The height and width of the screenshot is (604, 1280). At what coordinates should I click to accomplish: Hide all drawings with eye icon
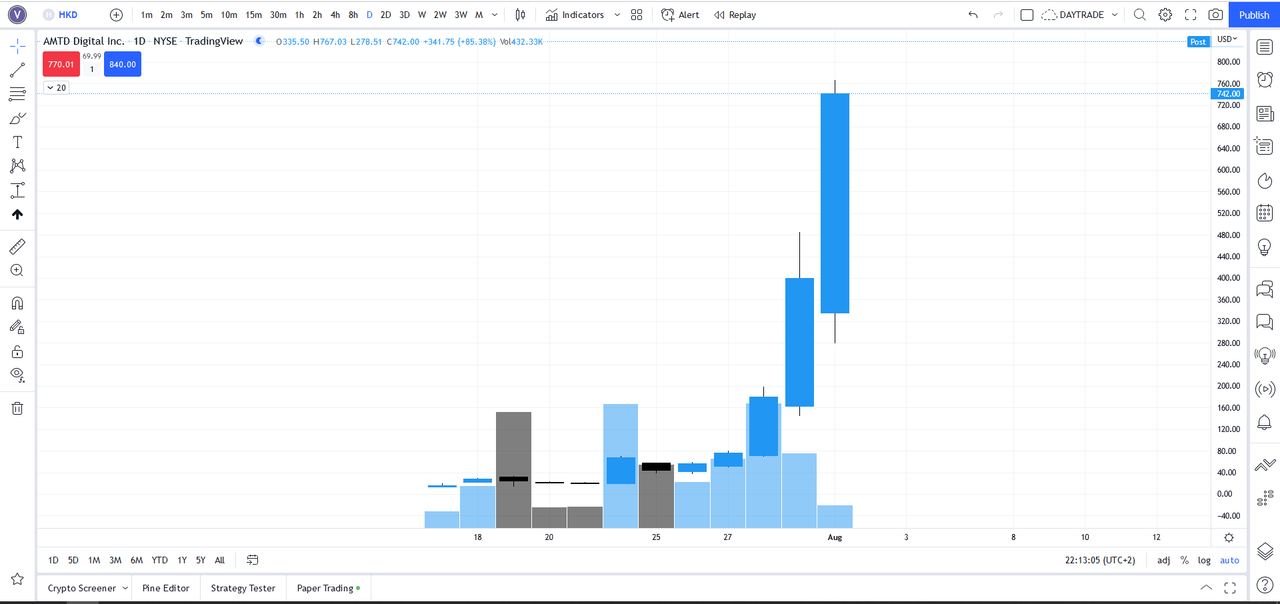point(17,375)
